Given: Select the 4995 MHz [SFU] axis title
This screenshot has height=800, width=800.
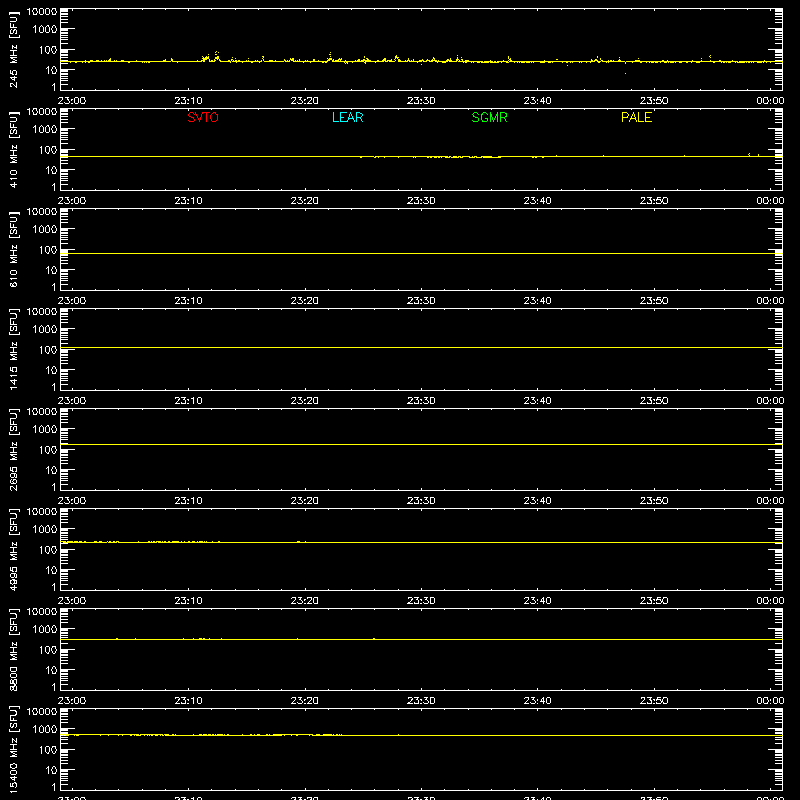Looking at the screenshot, I should tap(13, 549).
